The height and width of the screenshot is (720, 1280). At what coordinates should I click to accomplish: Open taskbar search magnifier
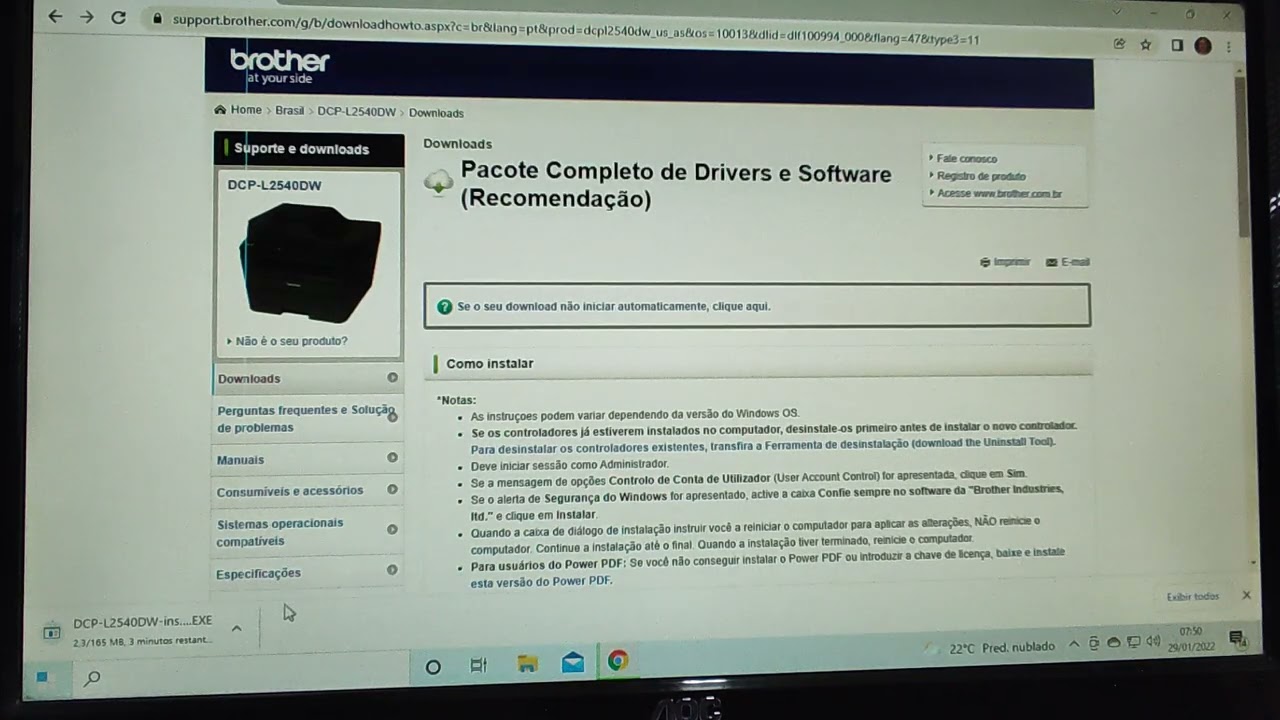92,679
